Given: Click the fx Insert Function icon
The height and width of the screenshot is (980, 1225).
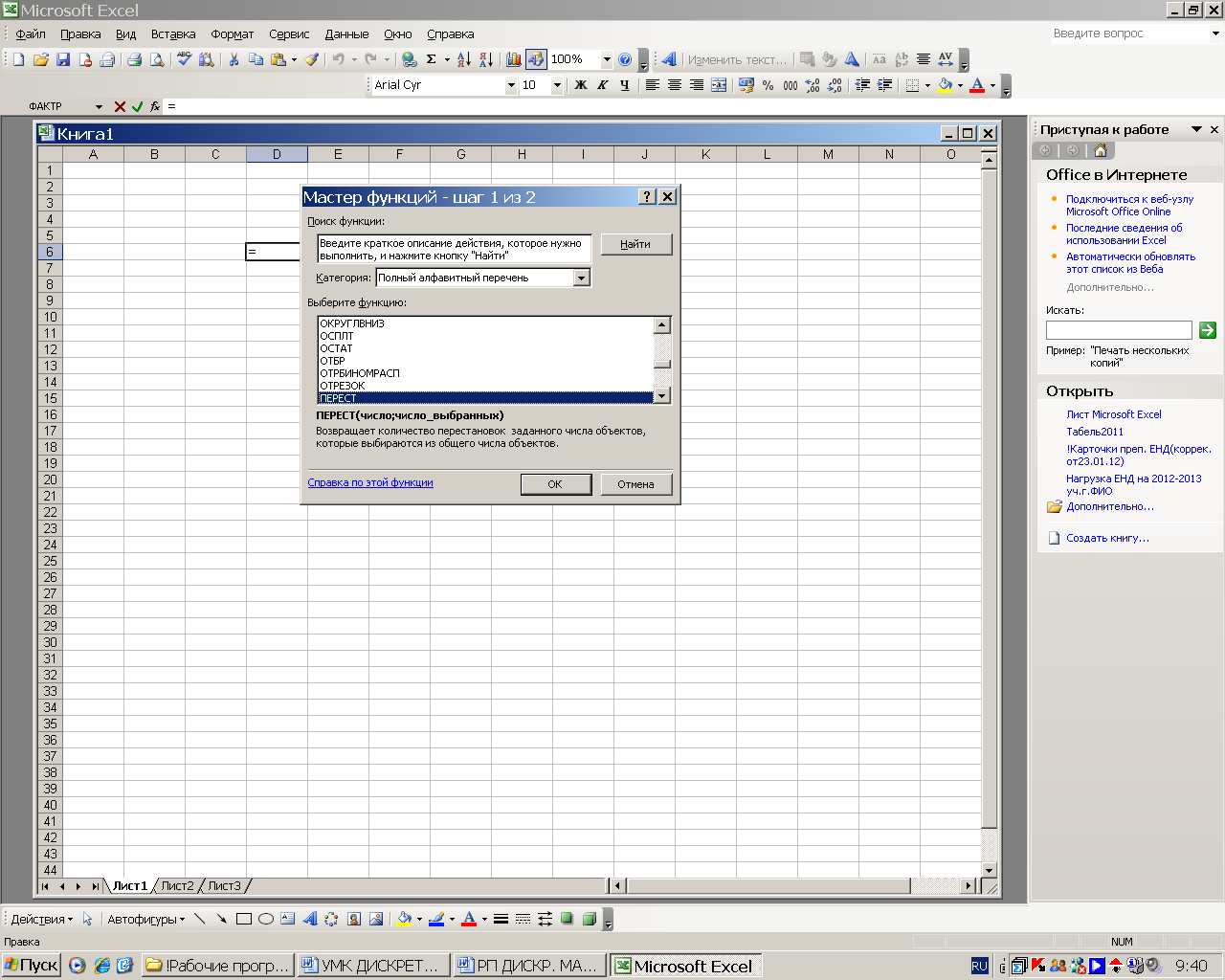Looking at the screenshot, I should 155,106.
